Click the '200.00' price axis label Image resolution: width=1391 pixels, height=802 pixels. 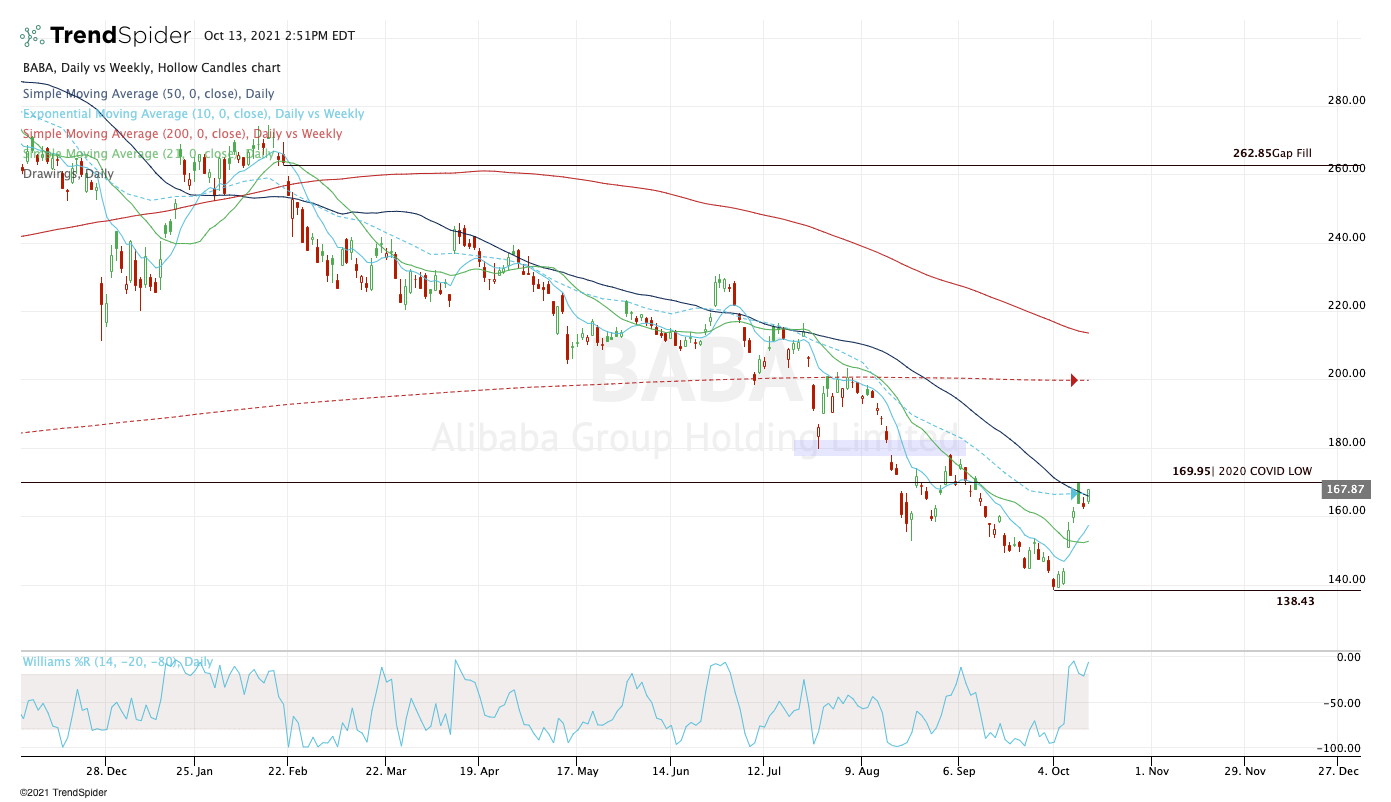(x=1346, y=373)
